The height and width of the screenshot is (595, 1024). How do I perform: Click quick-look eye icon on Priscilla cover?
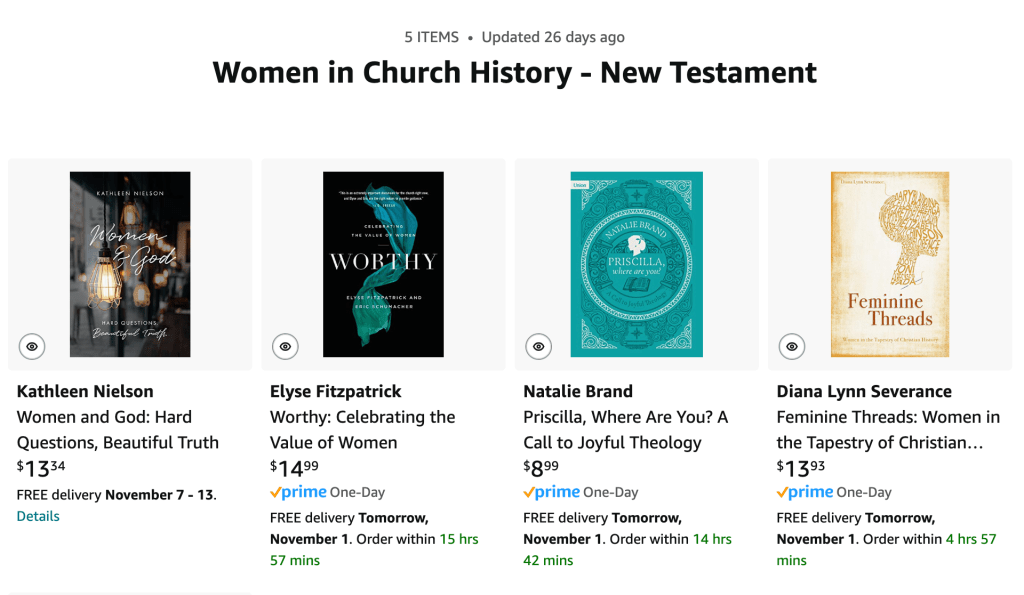(x=538, y=347)
